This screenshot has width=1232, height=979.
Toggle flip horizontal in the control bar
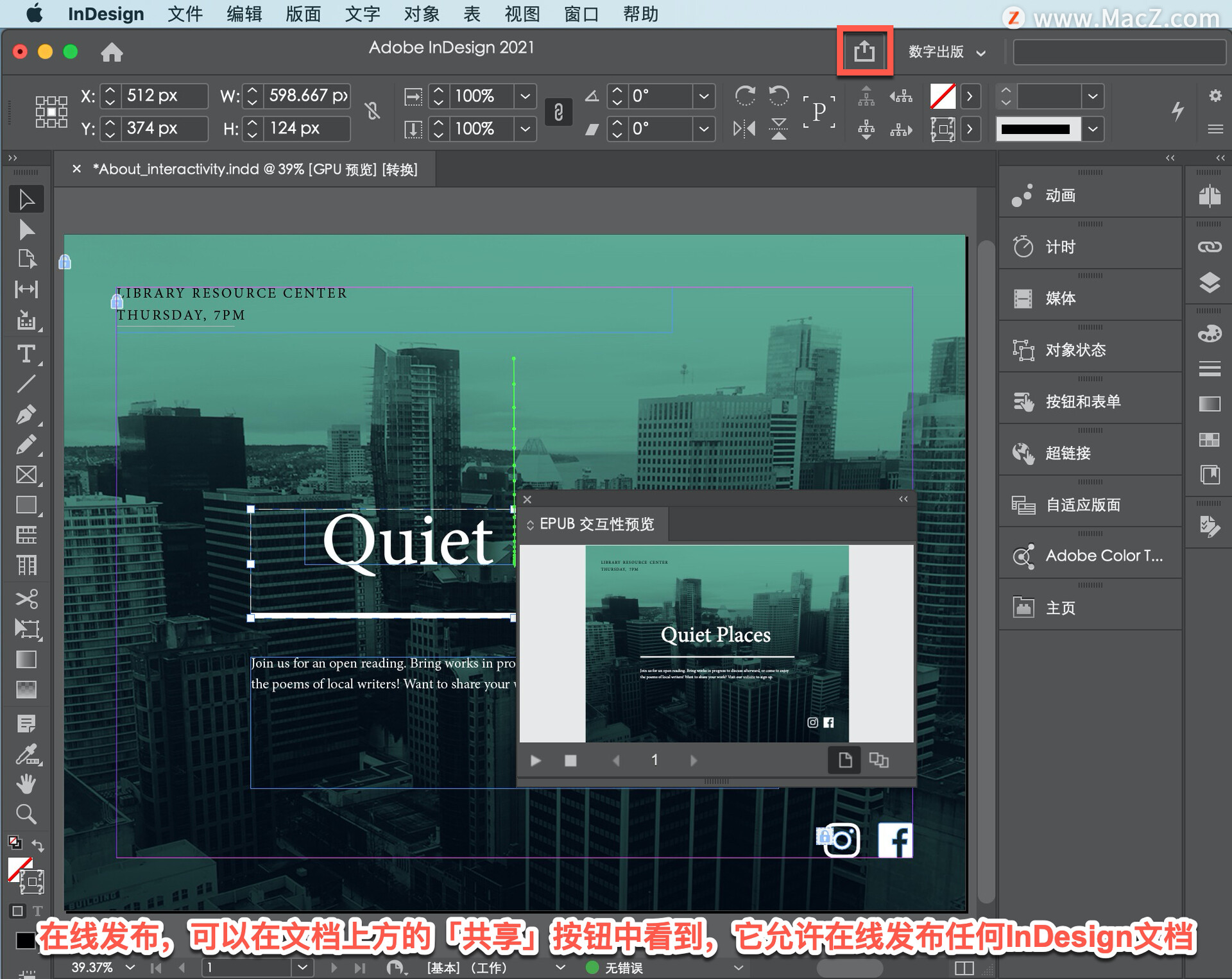(744, 128)
